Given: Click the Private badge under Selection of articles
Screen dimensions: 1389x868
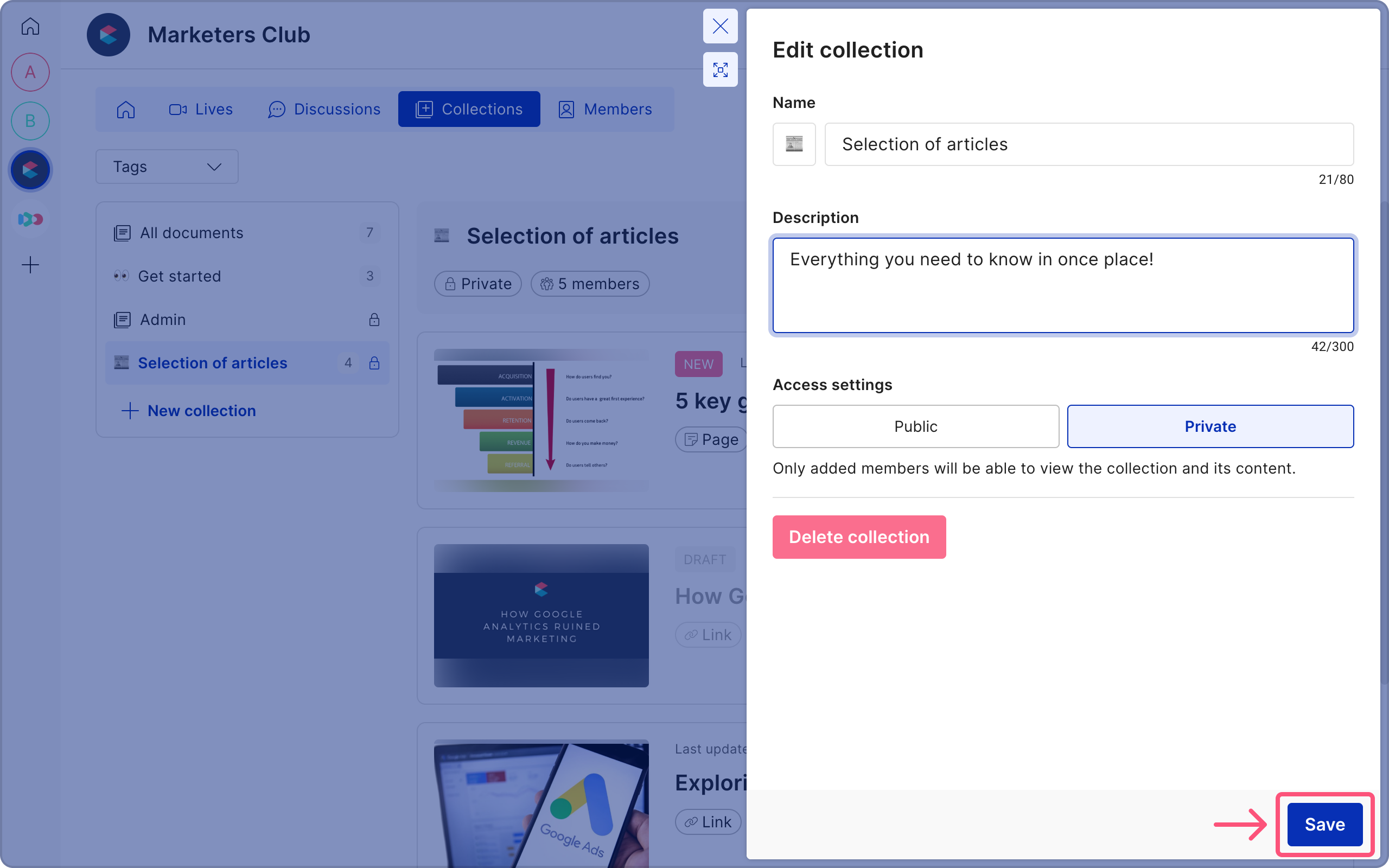Looking at the screenshot, I should (x=477, y=283).
